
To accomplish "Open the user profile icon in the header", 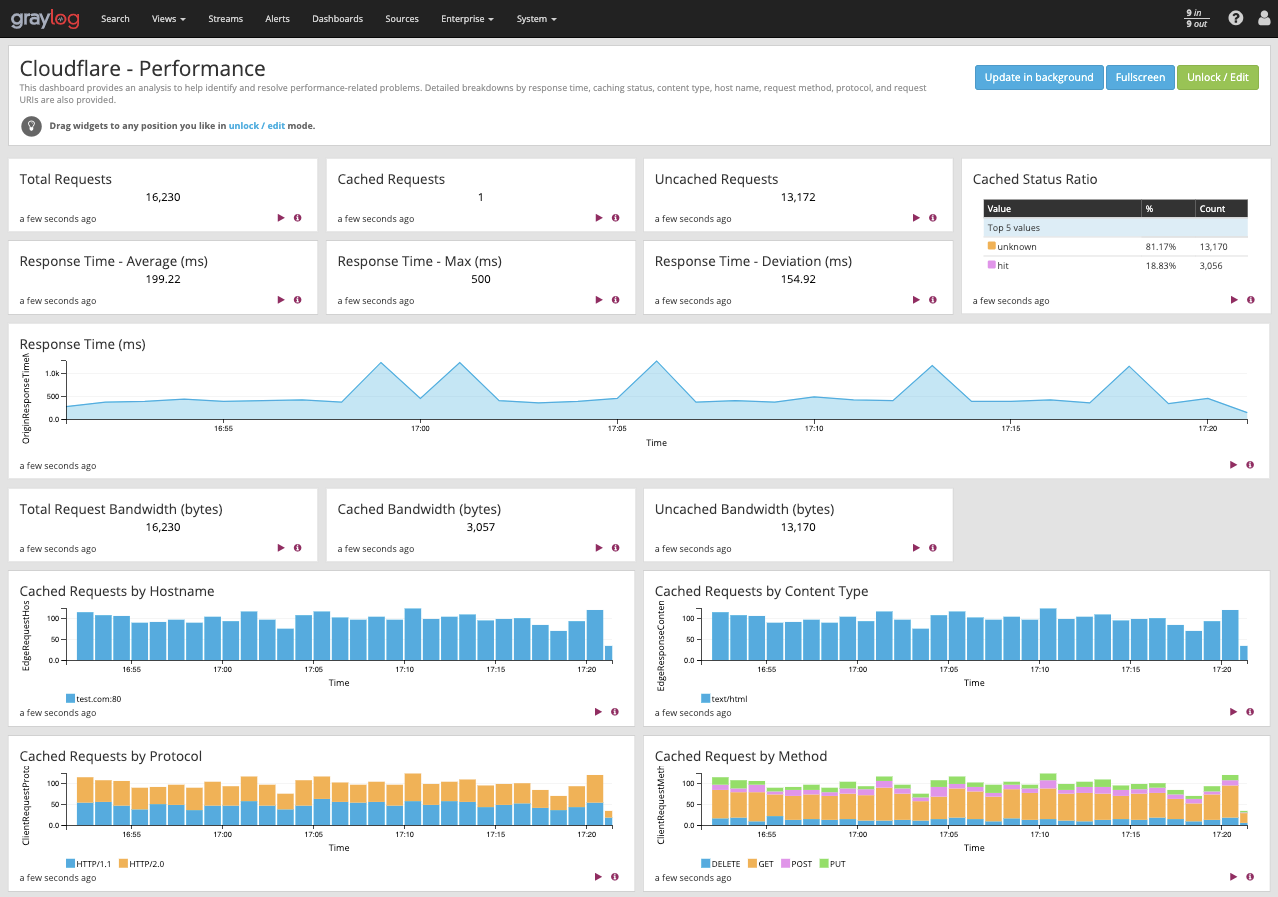I will 1264,18.
